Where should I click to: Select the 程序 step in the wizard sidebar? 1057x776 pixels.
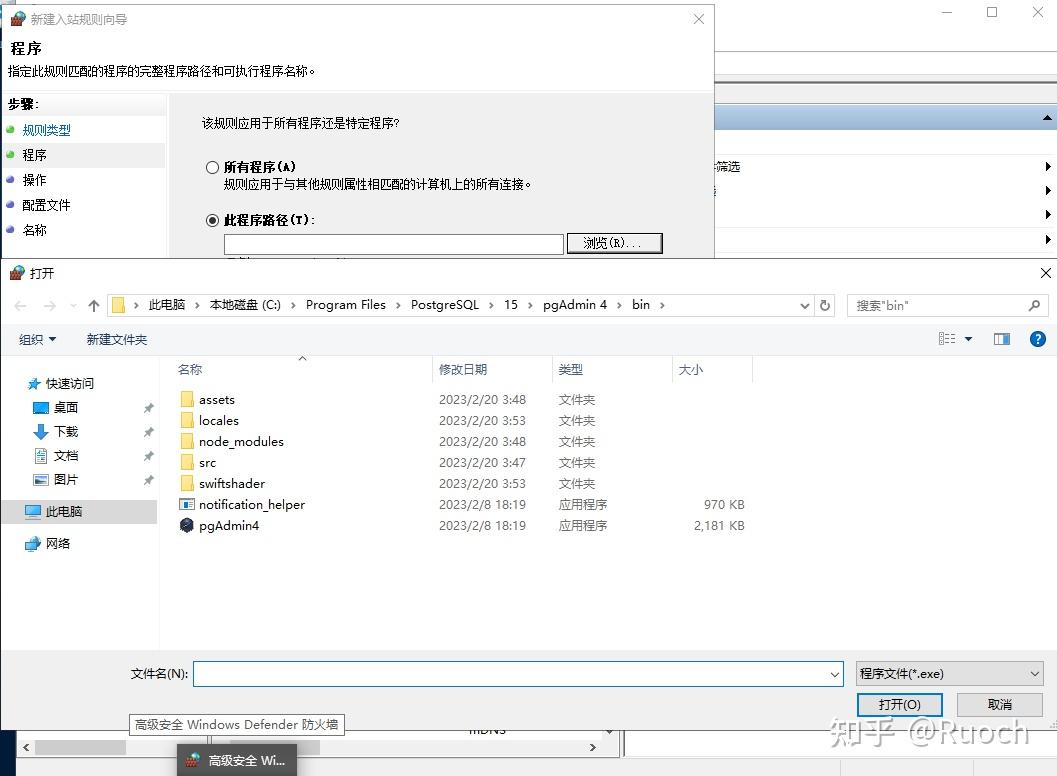(x=35, y=154)
